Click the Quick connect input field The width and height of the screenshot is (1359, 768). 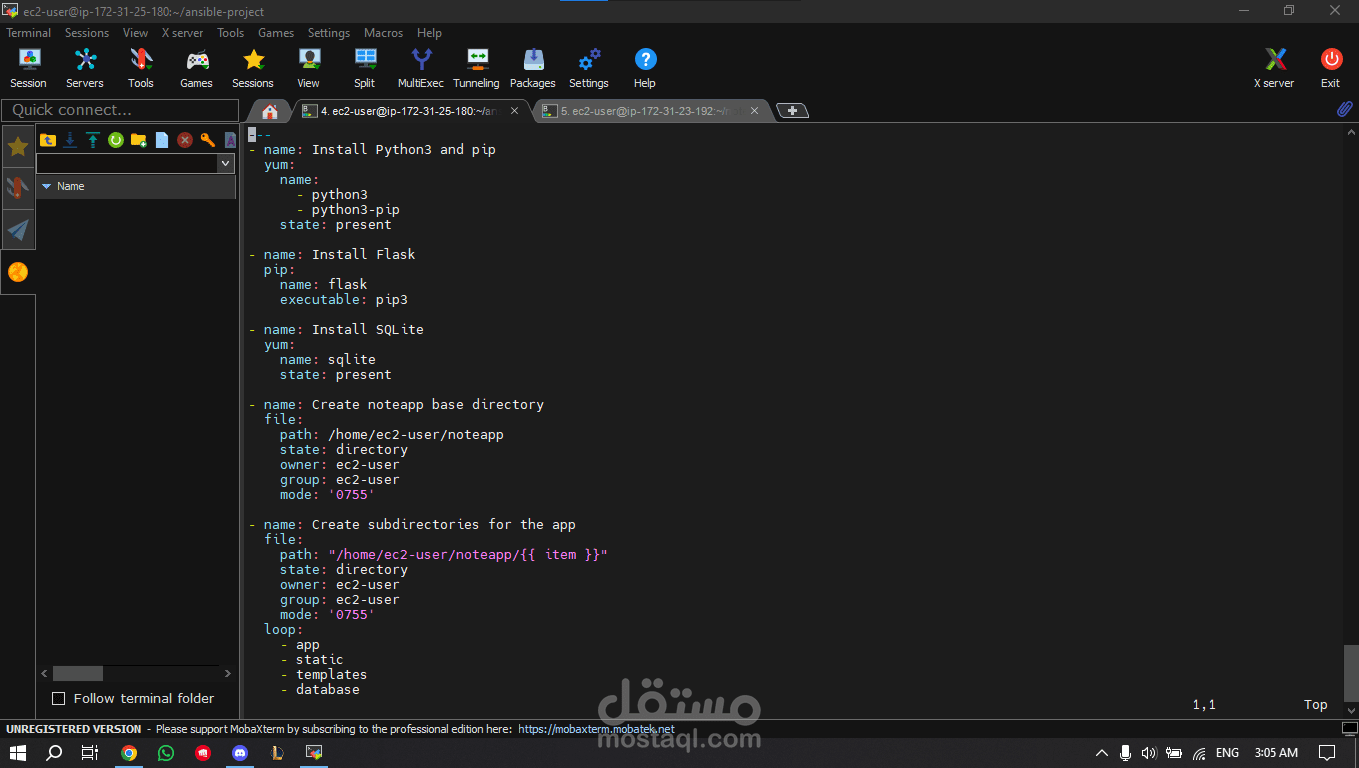[x=120, y=110]
